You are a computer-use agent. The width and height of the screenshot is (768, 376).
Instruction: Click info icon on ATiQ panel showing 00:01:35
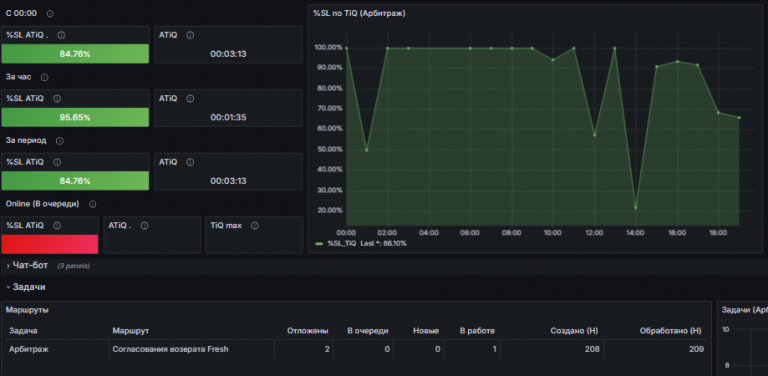click(x=190, y=99)
